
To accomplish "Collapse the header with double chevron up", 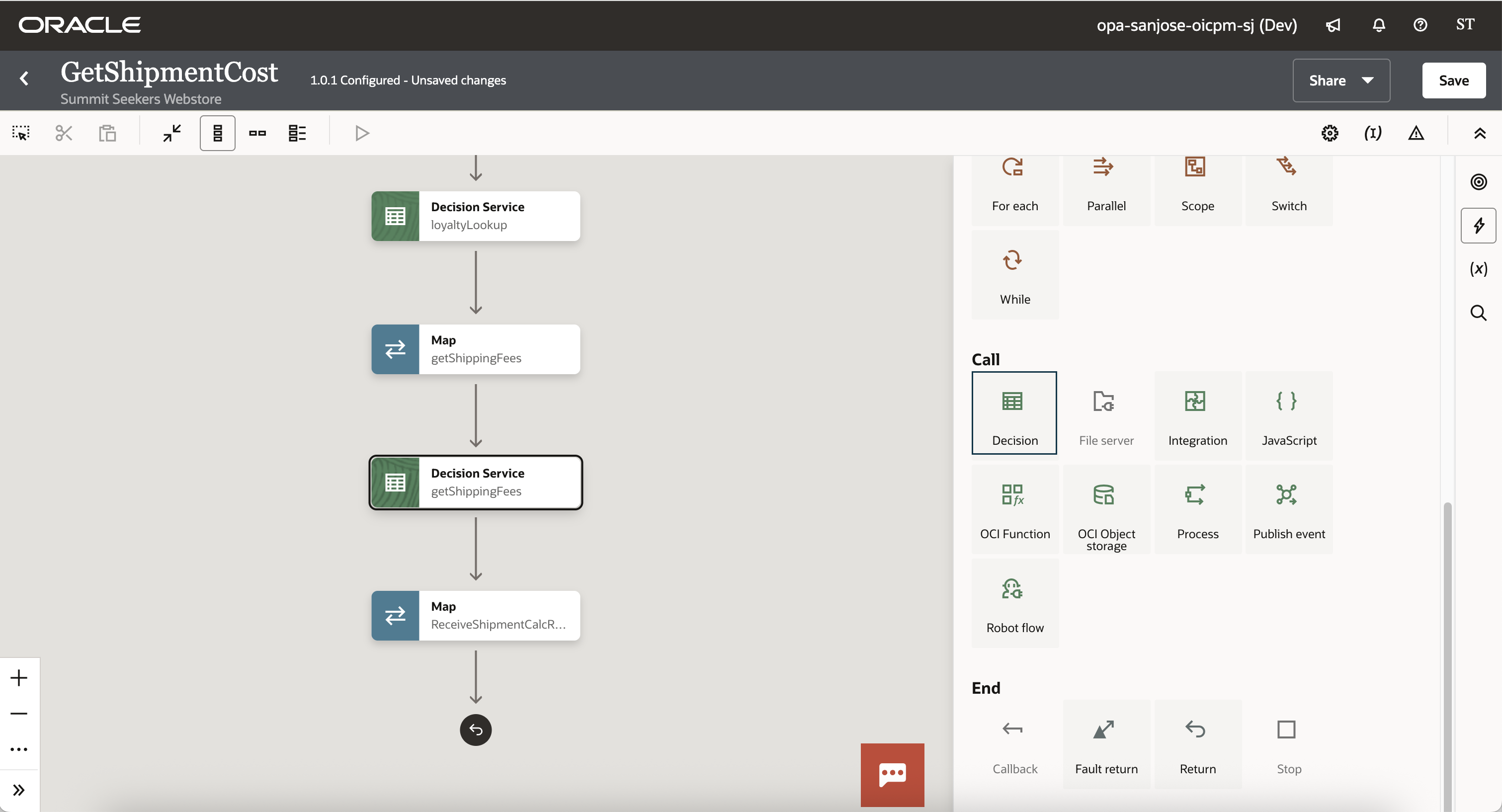I will [1479, 133].
